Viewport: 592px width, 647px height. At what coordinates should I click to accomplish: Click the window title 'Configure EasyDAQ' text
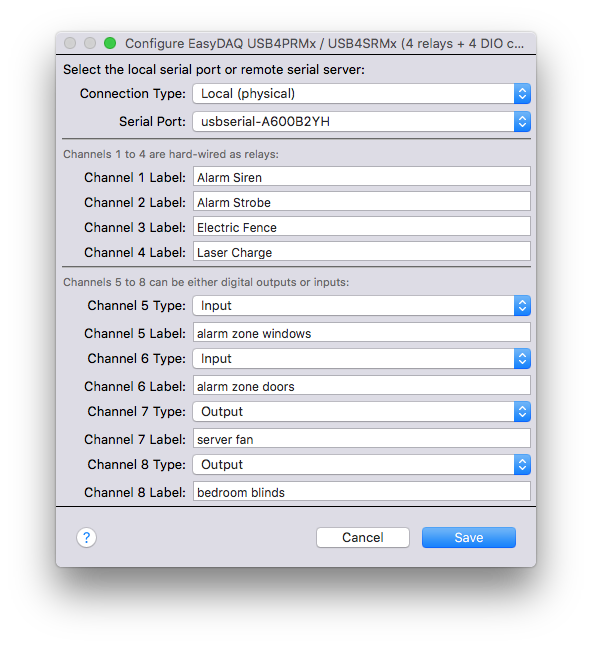click(324, 43)
